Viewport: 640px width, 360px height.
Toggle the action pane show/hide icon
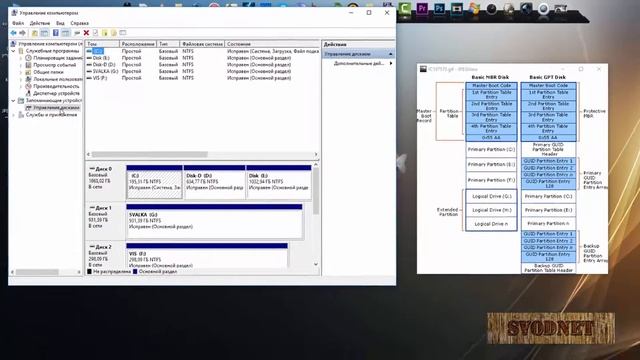(65, 33)
